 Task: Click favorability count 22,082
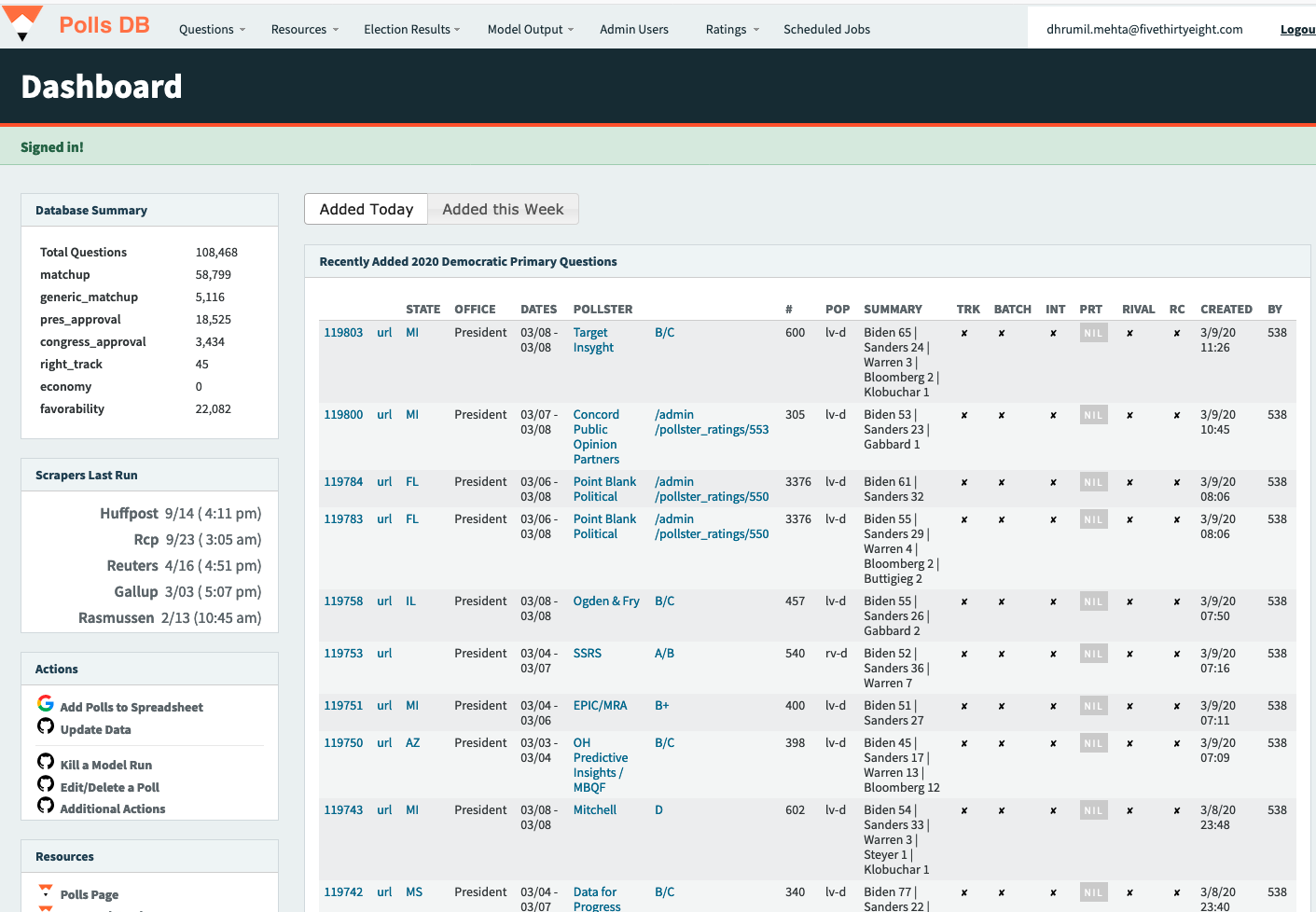pyautogui.click(x=214, y=409)
